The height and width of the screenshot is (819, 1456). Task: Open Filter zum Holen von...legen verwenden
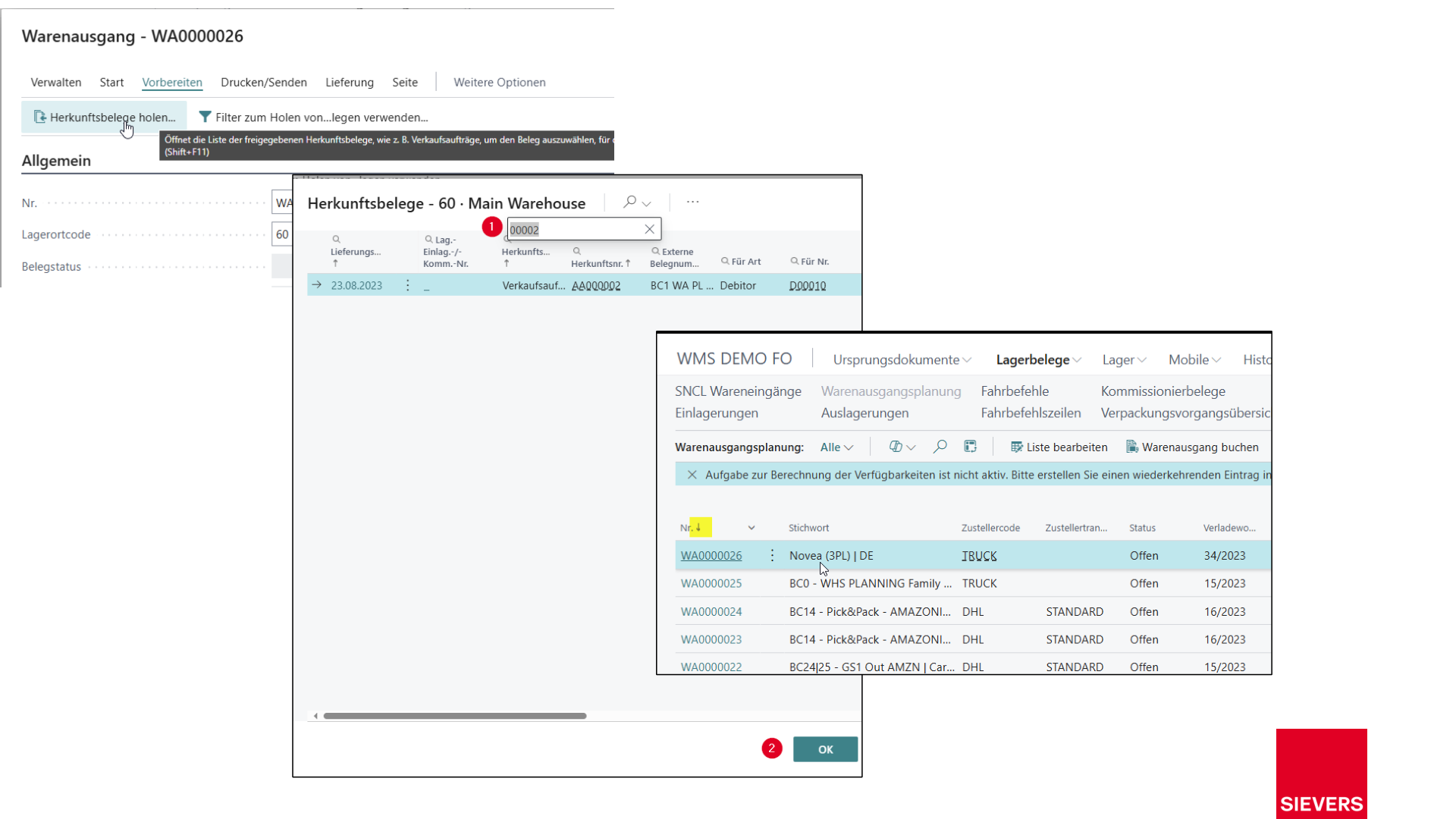click(313, 118)
